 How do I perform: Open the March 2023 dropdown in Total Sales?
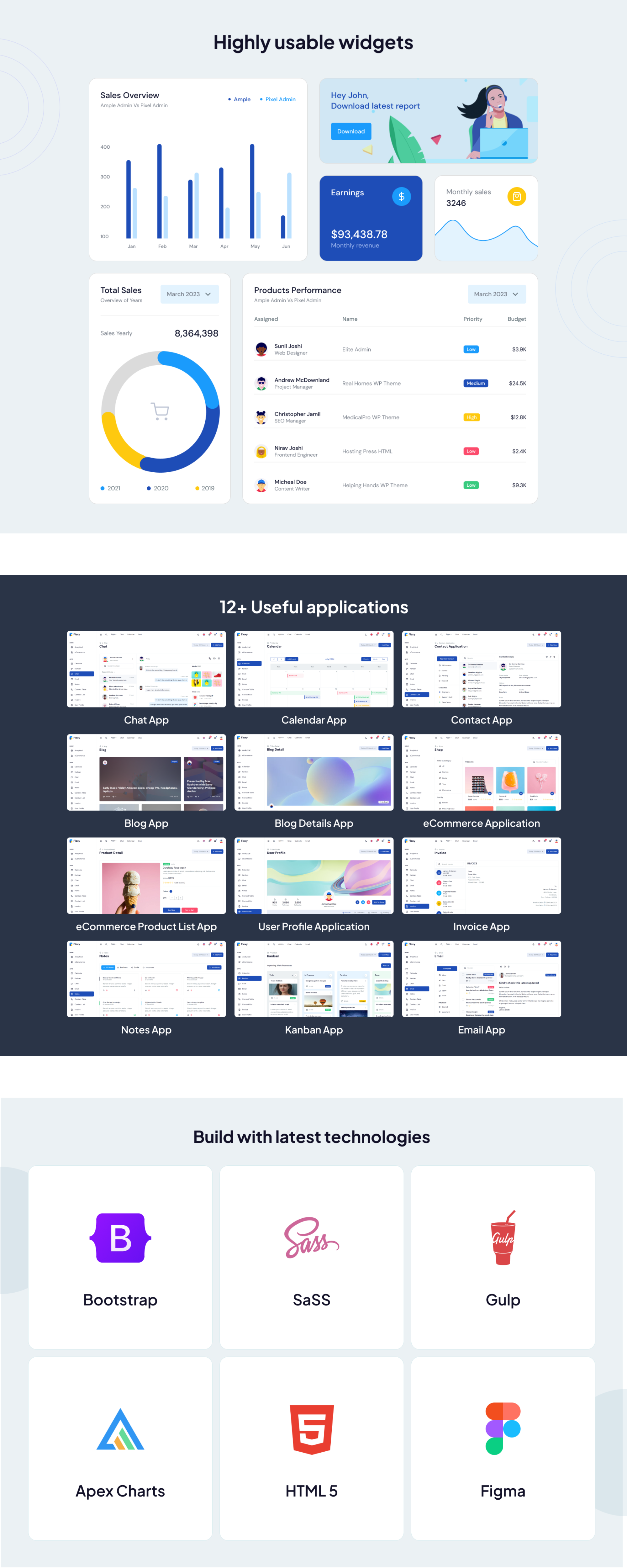tap(189, 294)
